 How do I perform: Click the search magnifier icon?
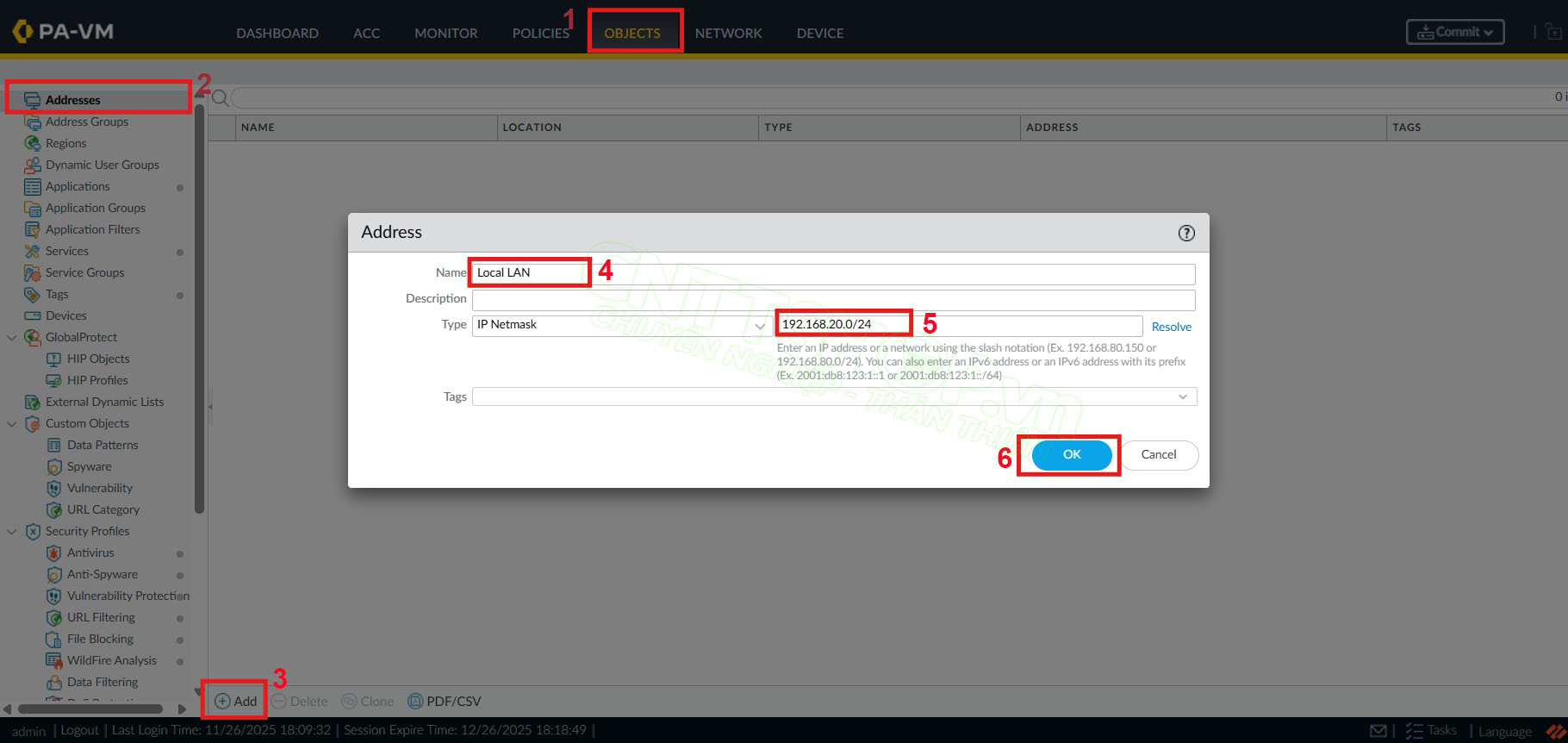pos(221,98)
